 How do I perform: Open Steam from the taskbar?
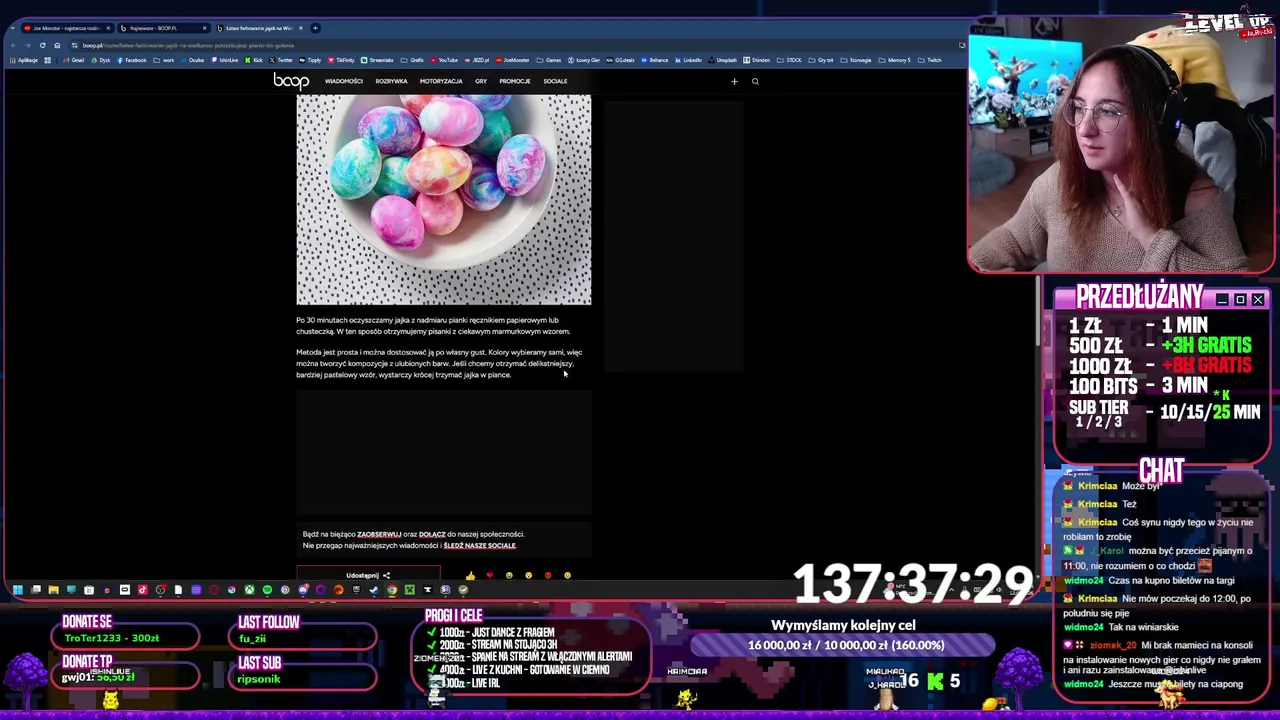[x=373, y=590]
